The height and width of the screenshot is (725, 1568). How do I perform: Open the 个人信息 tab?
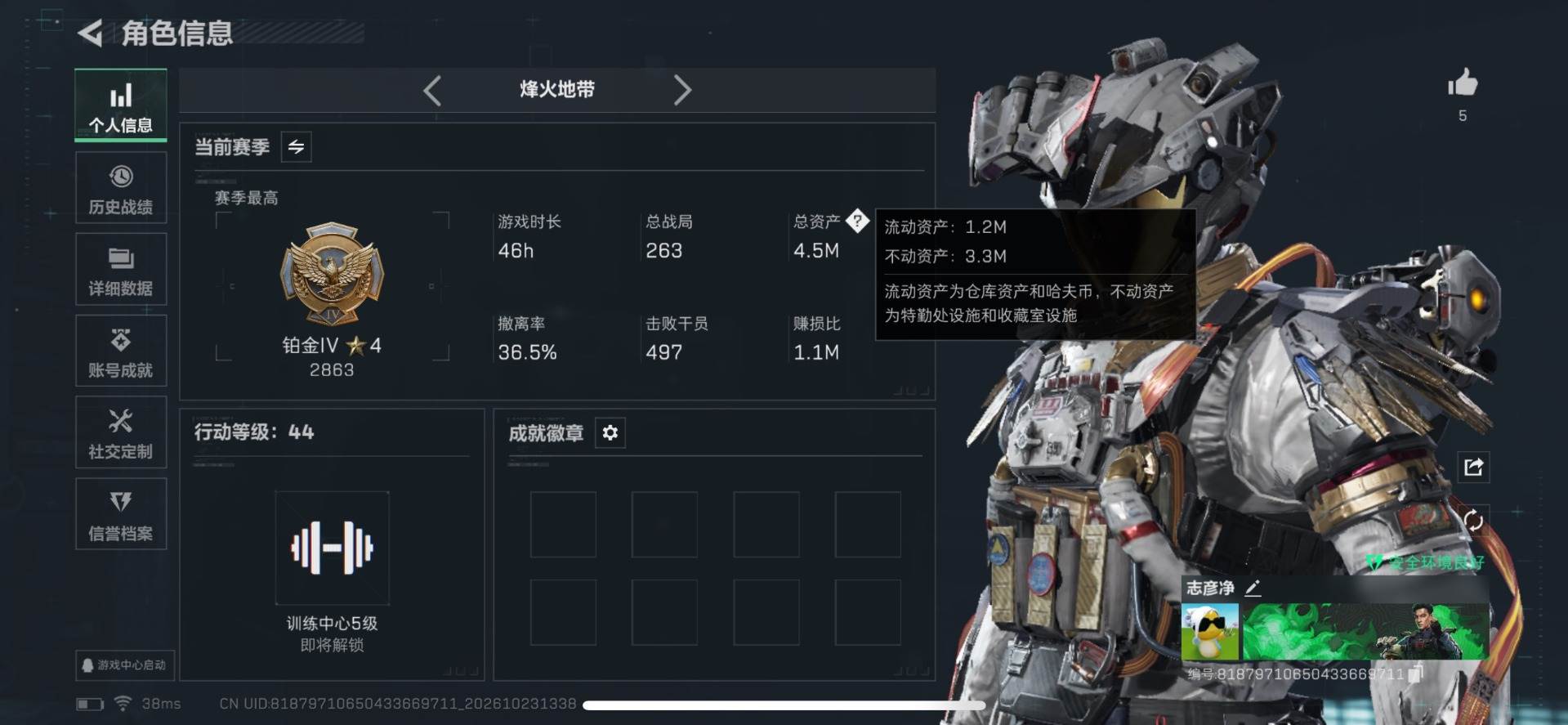coord(121,105)
